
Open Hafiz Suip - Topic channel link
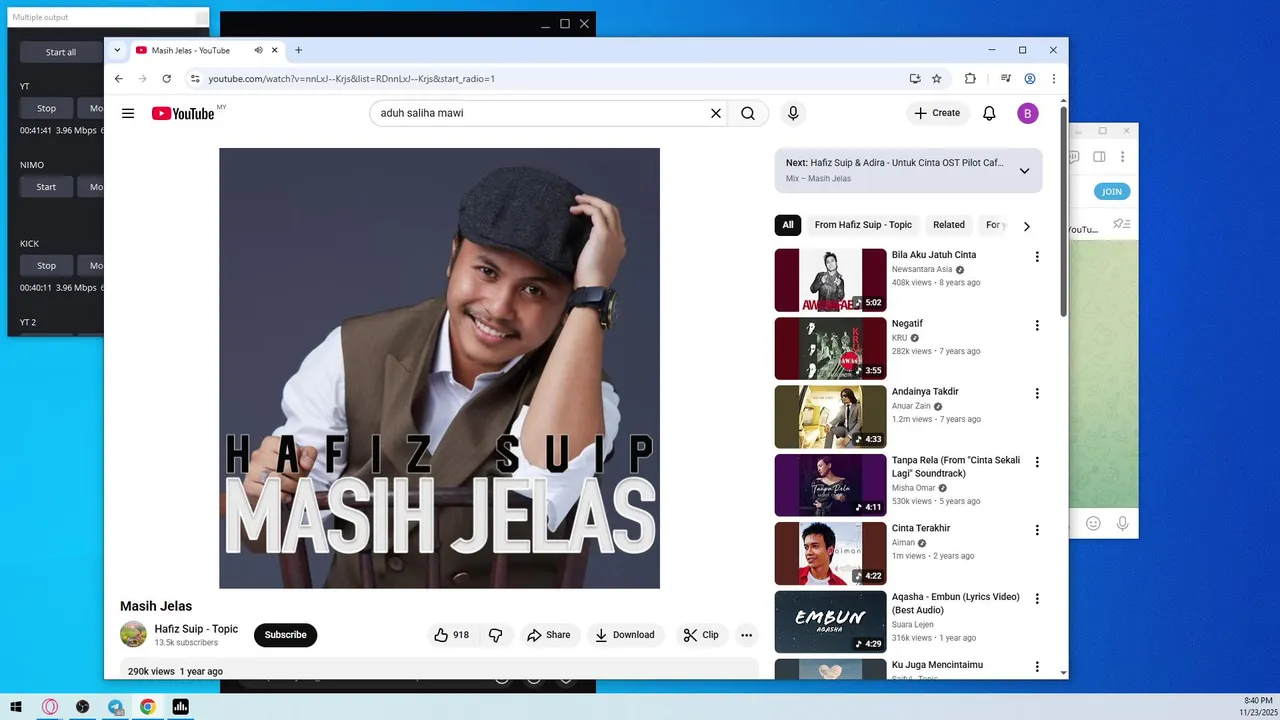point(196,629)
